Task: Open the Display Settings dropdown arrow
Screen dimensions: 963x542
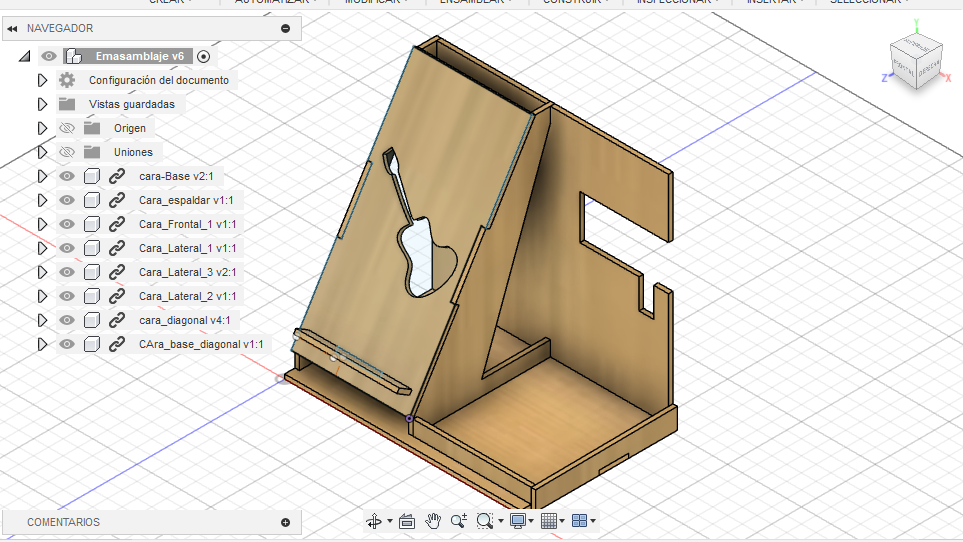Action: (531, 521)
